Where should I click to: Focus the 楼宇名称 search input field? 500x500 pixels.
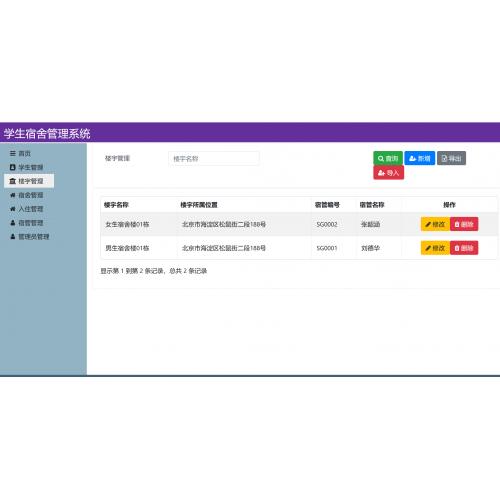(x=214, y=159)
